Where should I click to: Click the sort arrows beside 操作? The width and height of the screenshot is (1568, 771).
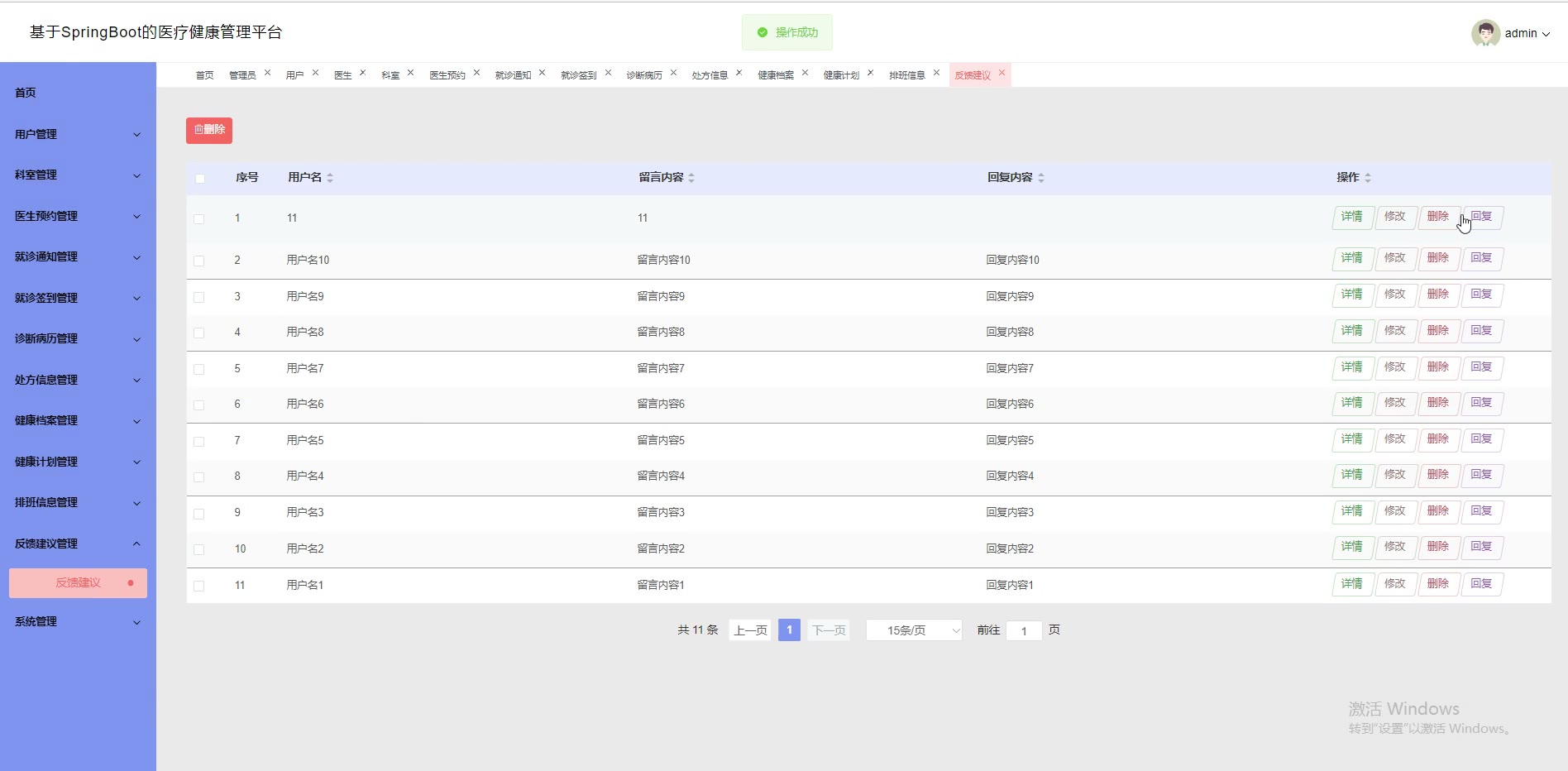point(1368,178)
